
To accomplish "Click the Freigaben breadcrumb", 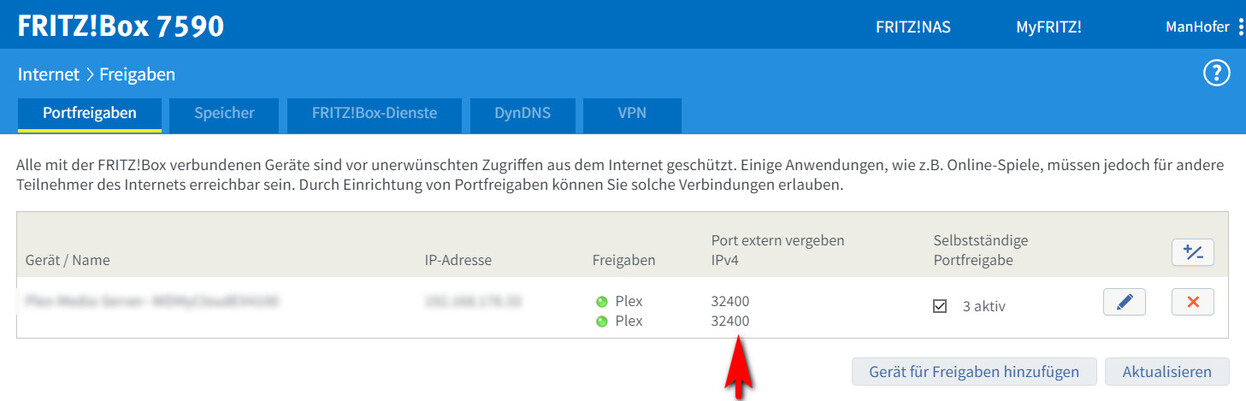I will [x=138, y=74].
